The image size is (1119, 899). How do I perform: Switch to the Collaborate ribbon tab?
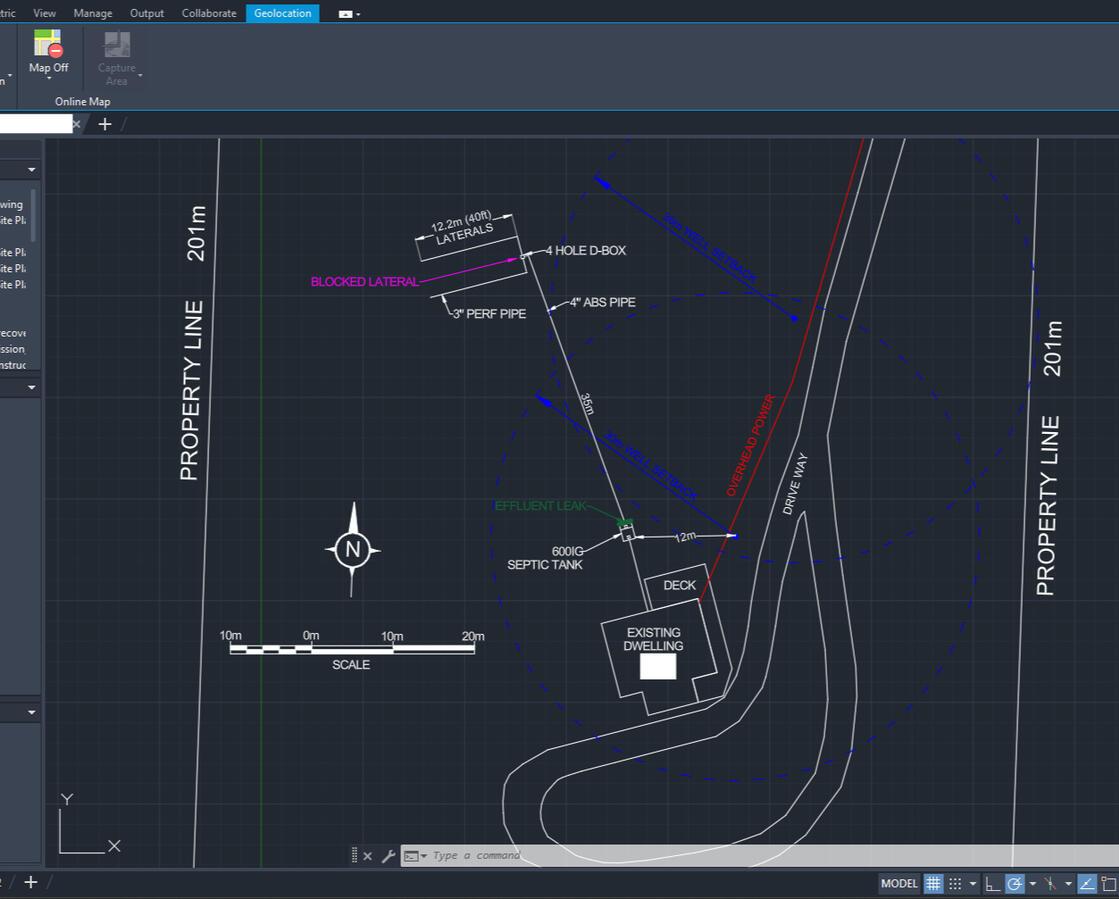click(209, 13)
